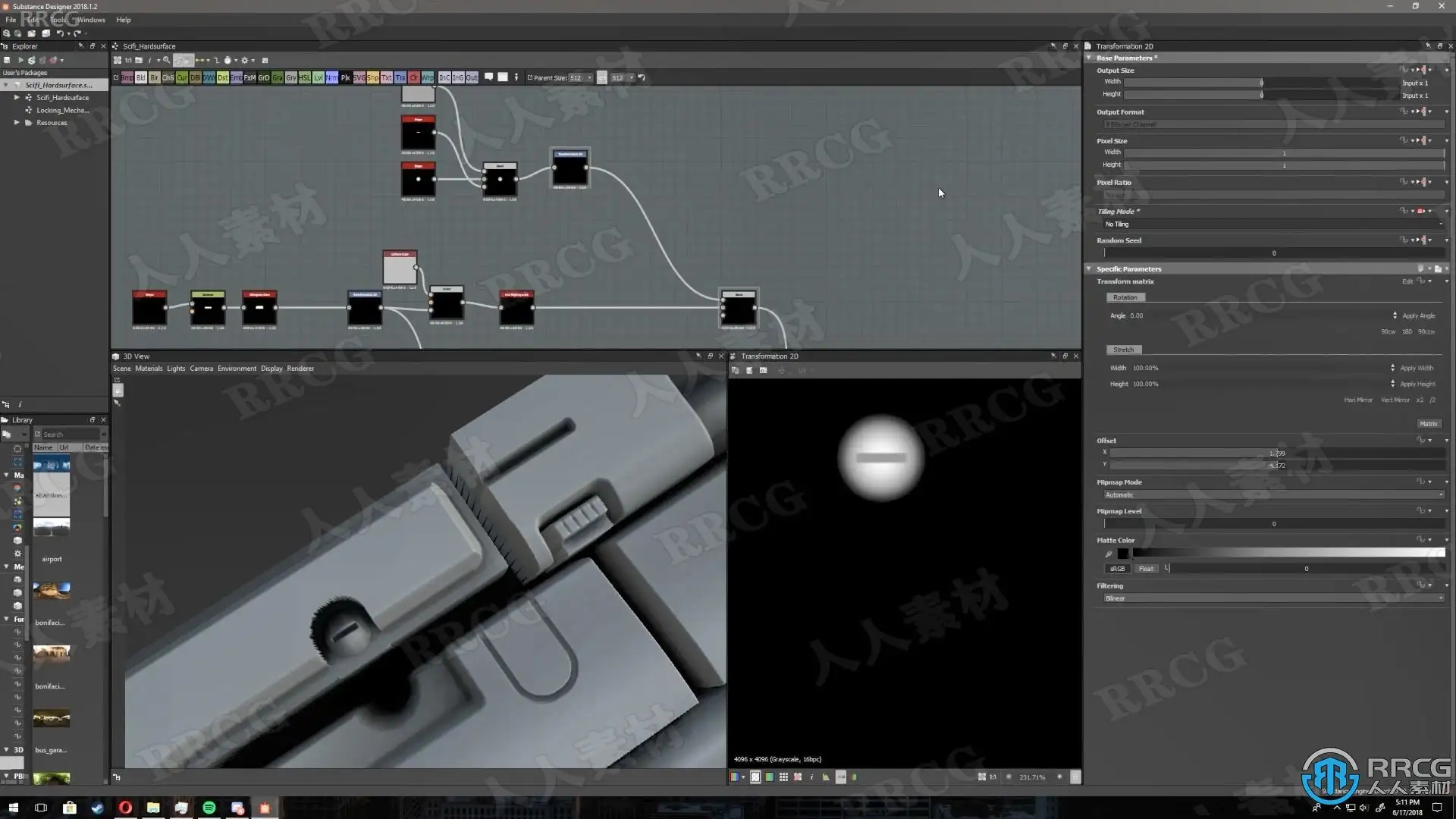This screenshot has width=1456, height=819.
Task: Expand the Scifi_Hardsurface graph tree item
Action: [x=17, y=97]
